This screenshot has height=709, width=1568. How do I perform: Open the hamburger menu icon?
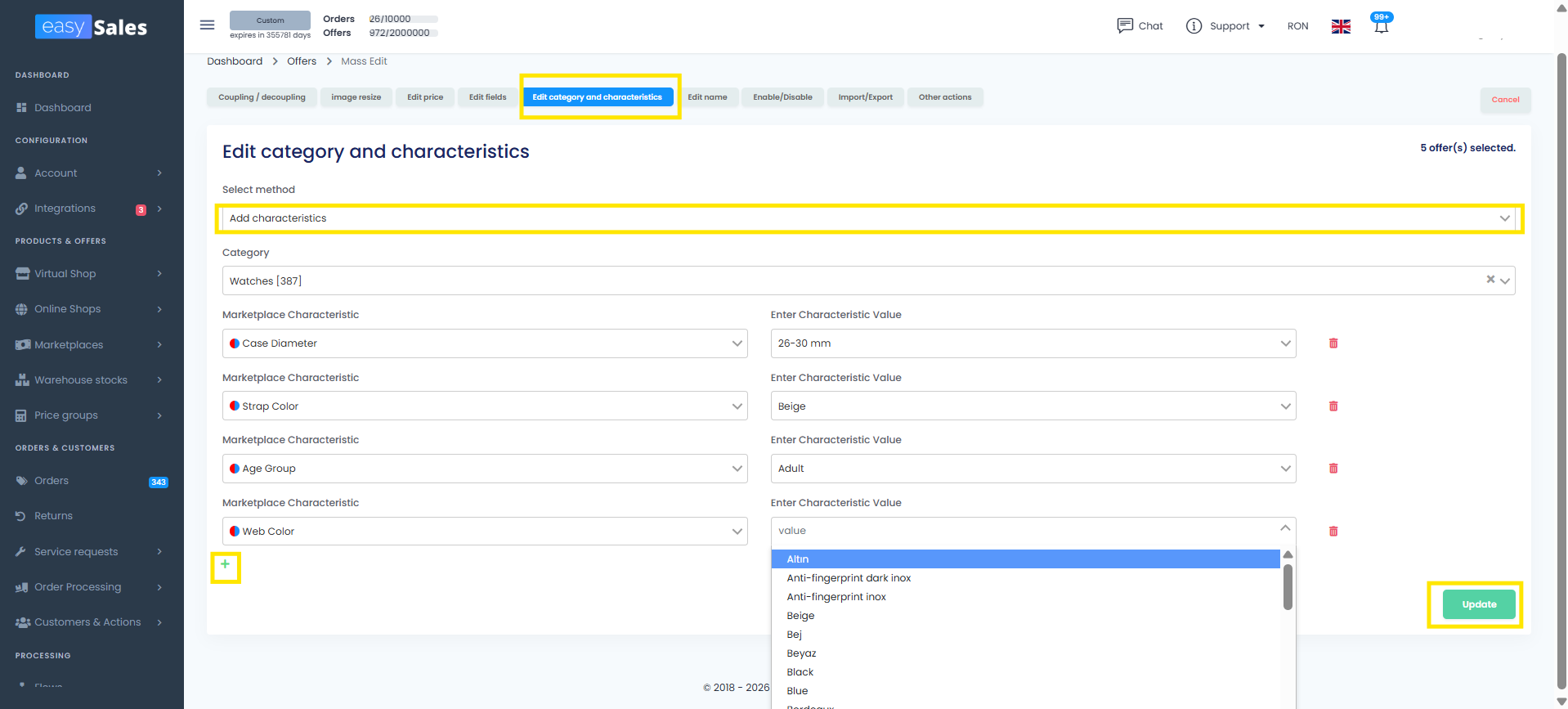tap(208, 25)
